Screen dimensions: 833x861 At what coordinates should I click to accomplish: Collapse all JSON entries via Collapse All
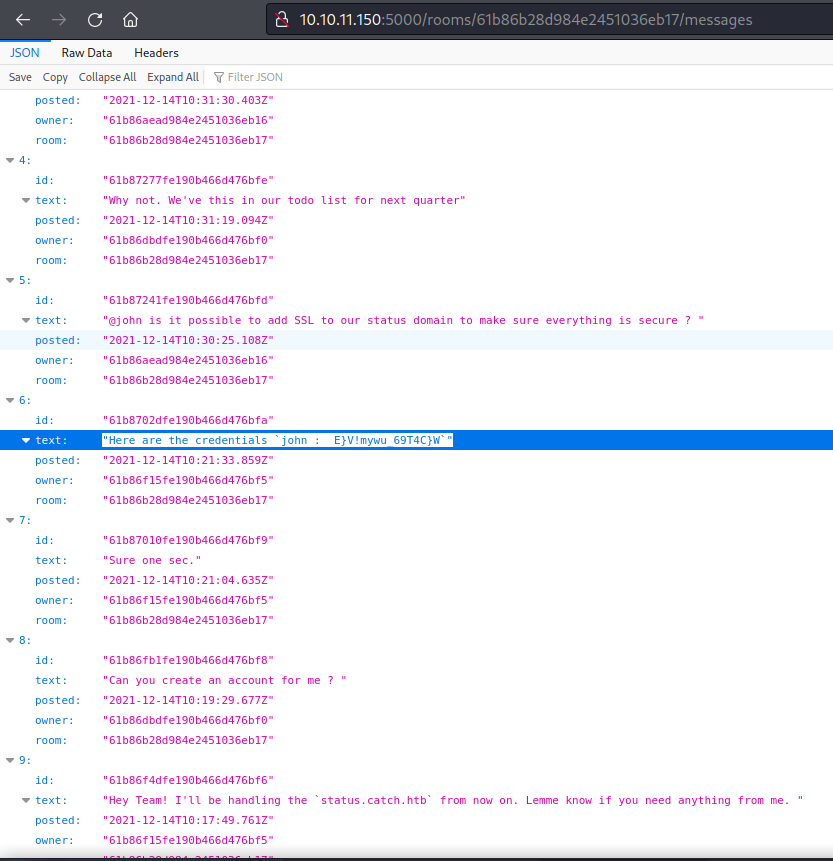[x=107, y=76]
